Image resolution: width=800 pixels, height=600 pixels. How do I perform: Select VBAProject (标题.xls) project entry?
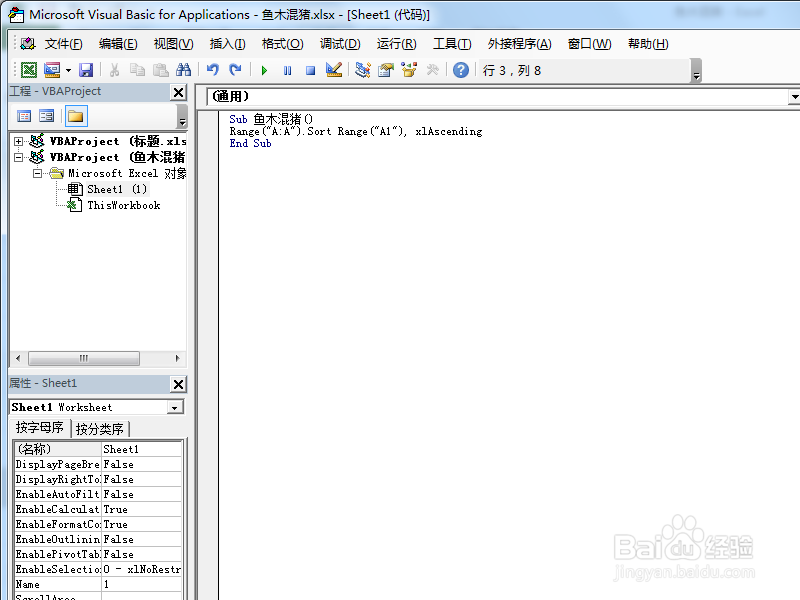click(x=117, y=141)
